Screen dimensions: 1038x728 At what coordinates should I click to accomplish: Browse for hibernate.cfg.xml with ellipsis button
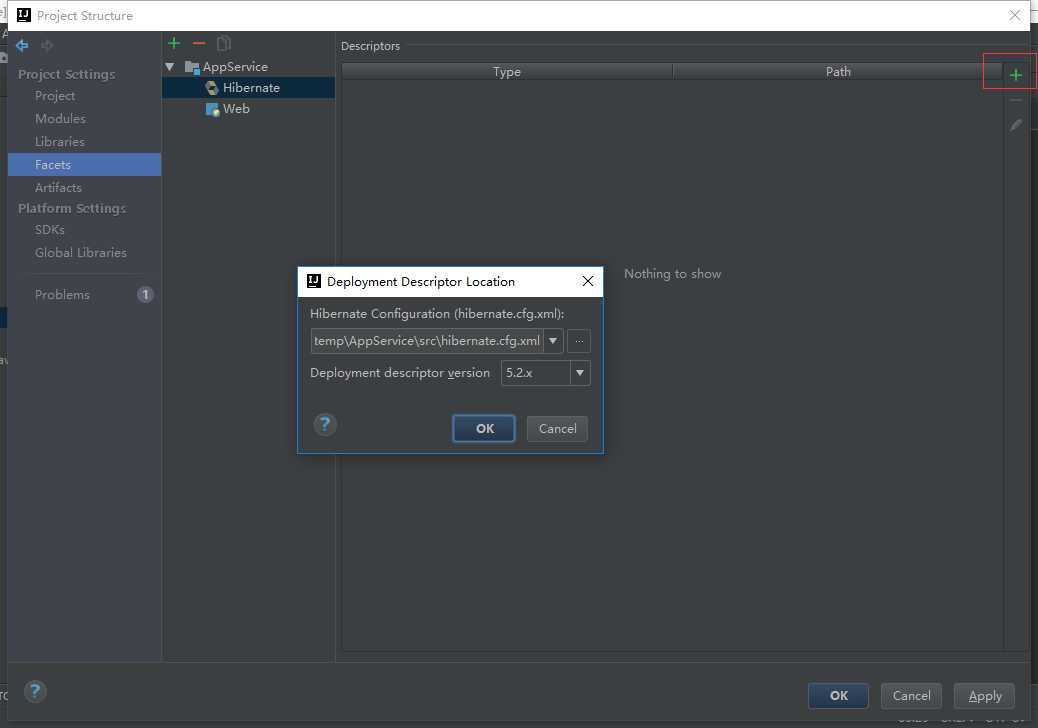579,341
